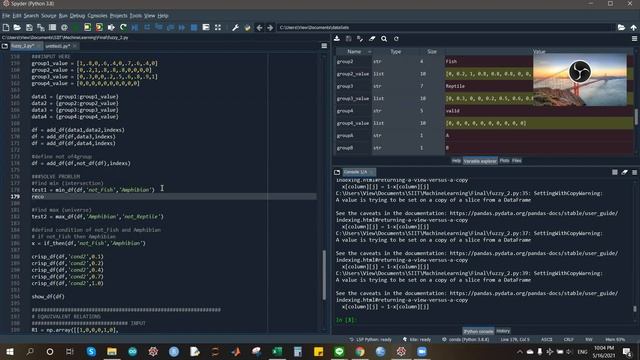
Task: Re-run last script toolbar icon
Action: (x=123, y=27)
